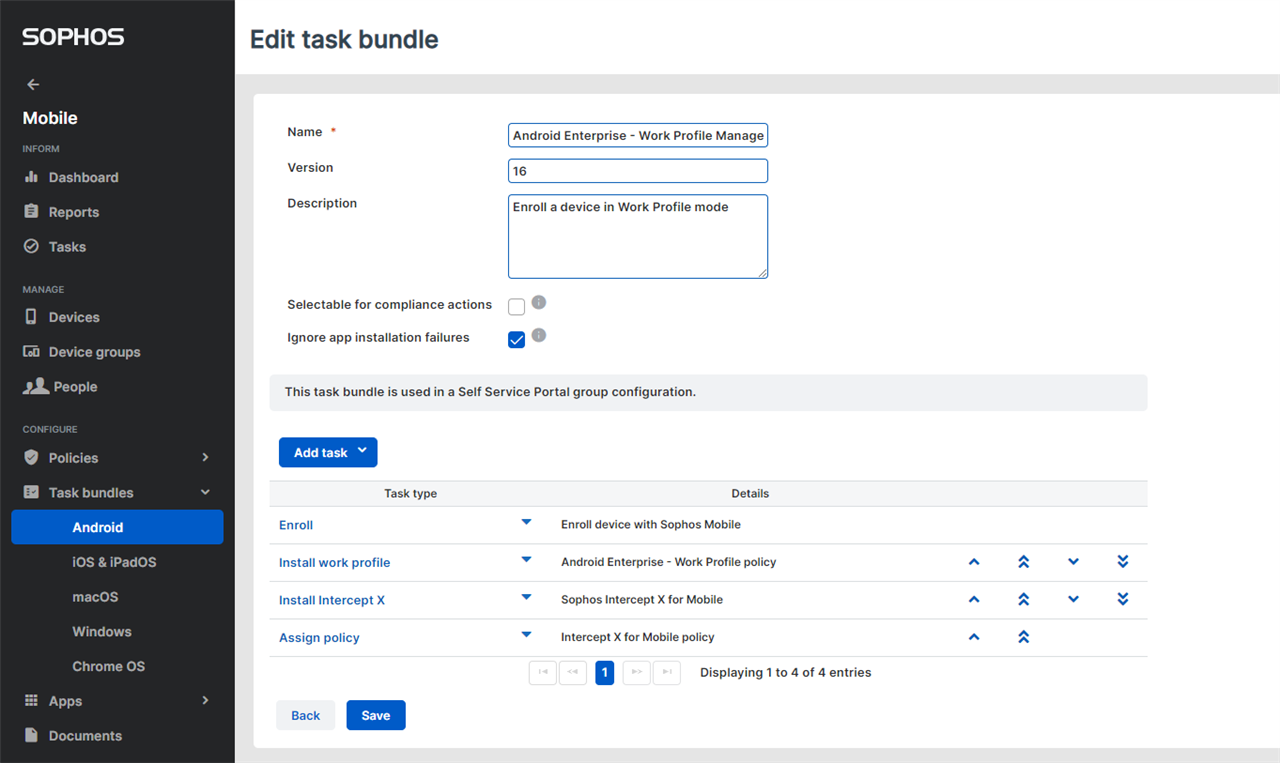Move Assign policy task to top
This screenshot has height=763, width=1280.
tap(1023, 637)
